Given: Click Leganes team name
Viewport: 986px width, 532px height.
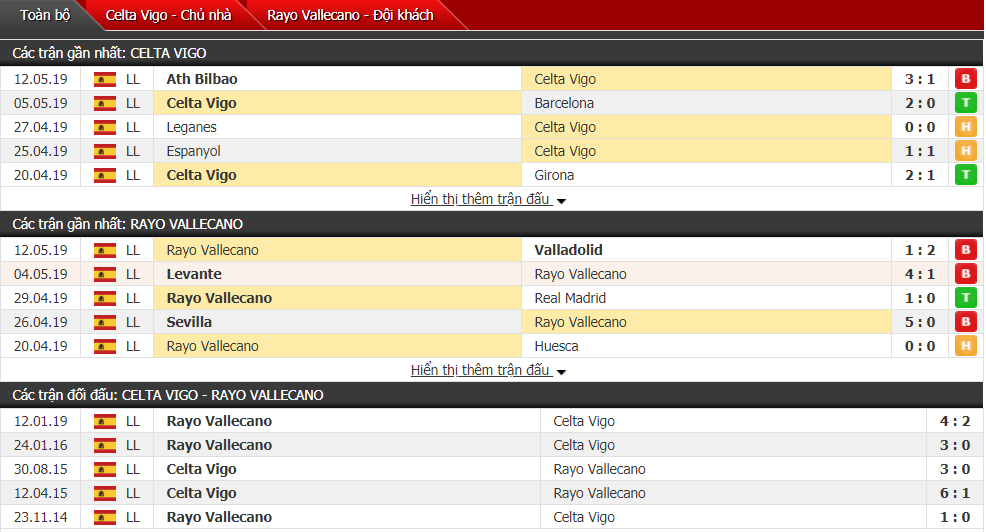Looking at the screenshot, I should coord(191,127).
